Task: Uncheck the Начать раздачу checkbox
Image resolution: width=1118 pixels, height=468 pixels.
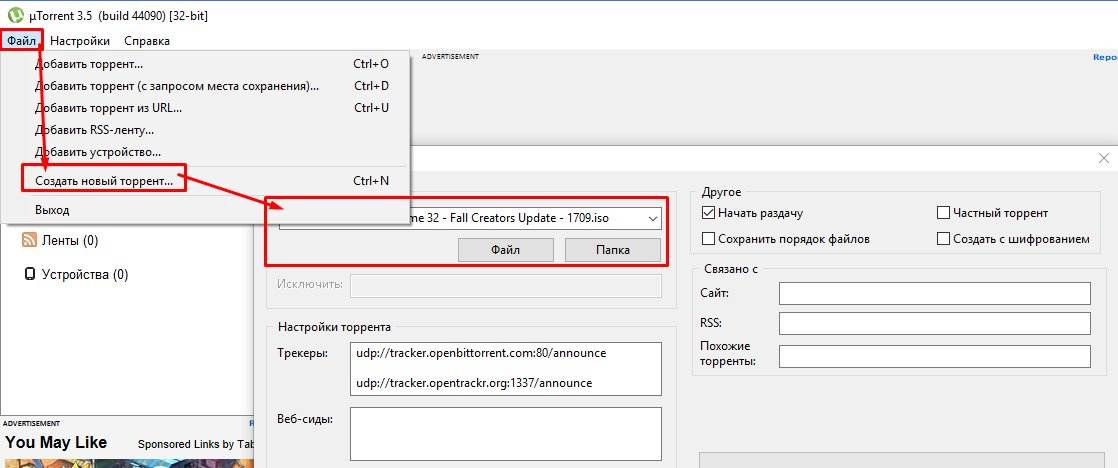Action: coord(709,213)
